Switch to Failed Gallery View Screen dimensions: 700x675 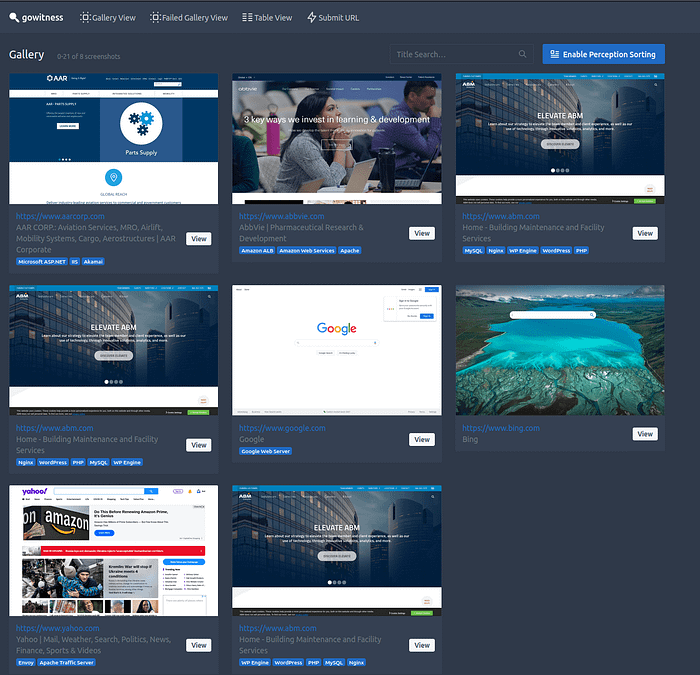click(189, 18)
